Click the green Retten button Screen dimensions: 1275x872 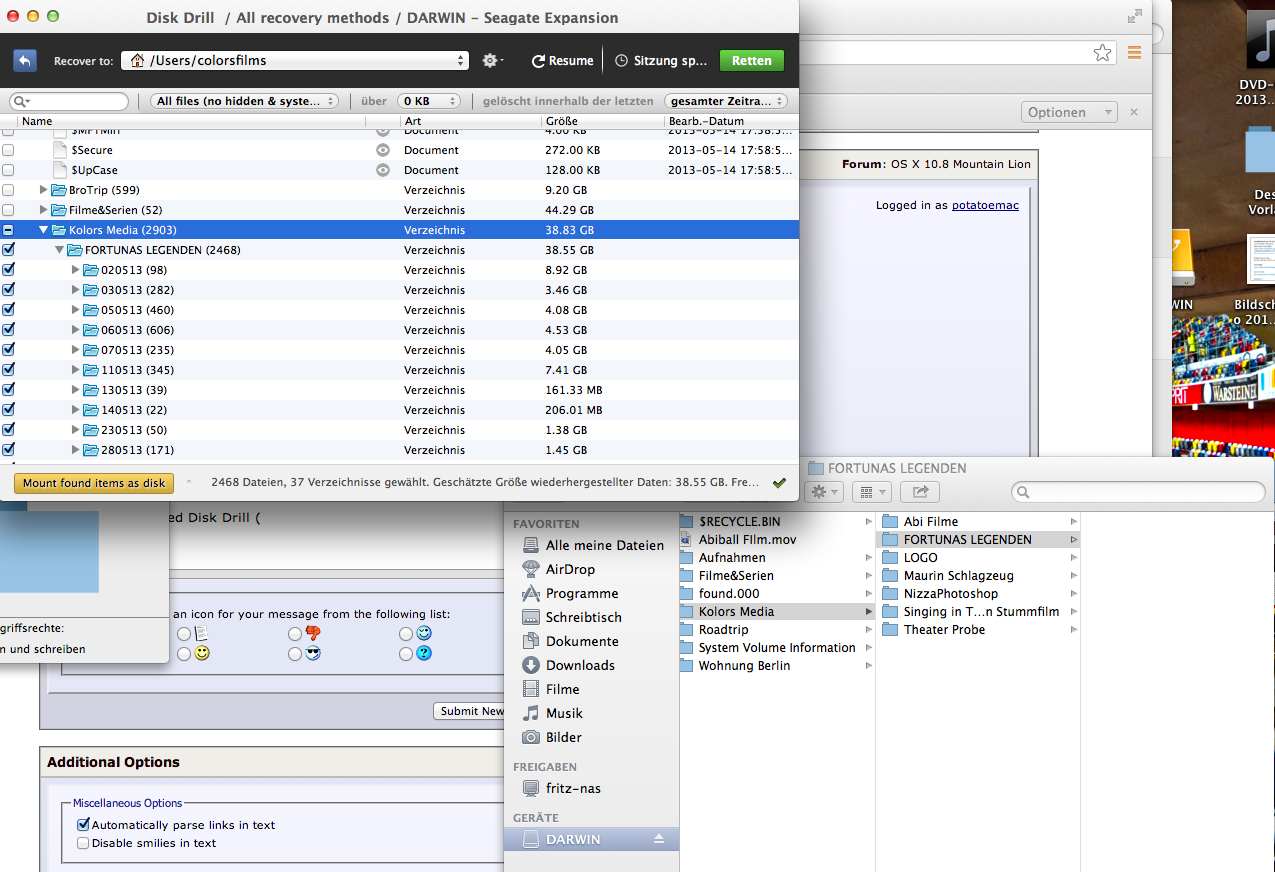pos(751,60)
